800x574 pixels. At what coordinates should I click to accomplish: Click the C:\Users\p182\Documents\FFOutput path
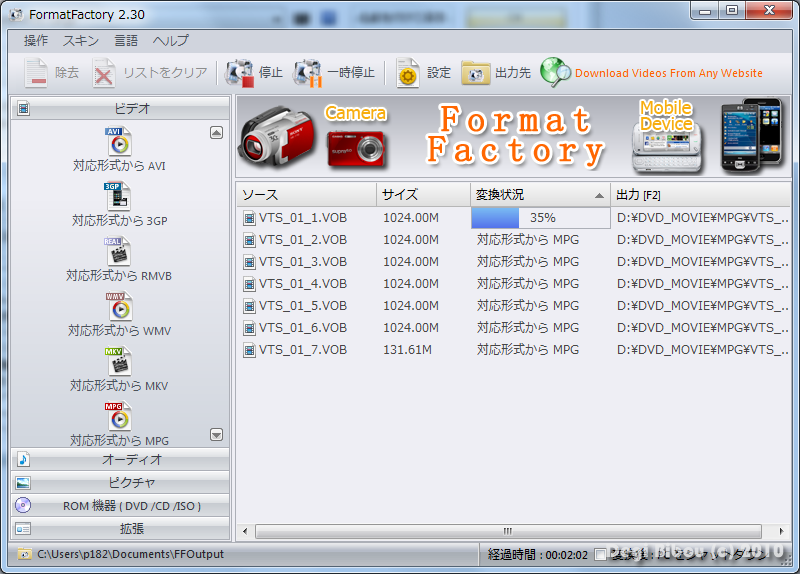pyautogui.click(x=130, y=554)
